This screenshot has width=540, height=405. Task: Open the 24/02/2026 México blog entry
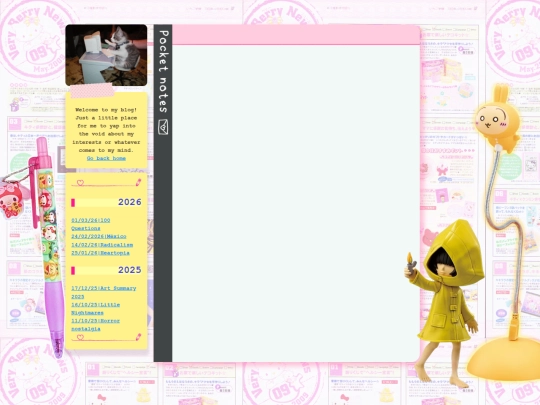(x=99, y=237)
